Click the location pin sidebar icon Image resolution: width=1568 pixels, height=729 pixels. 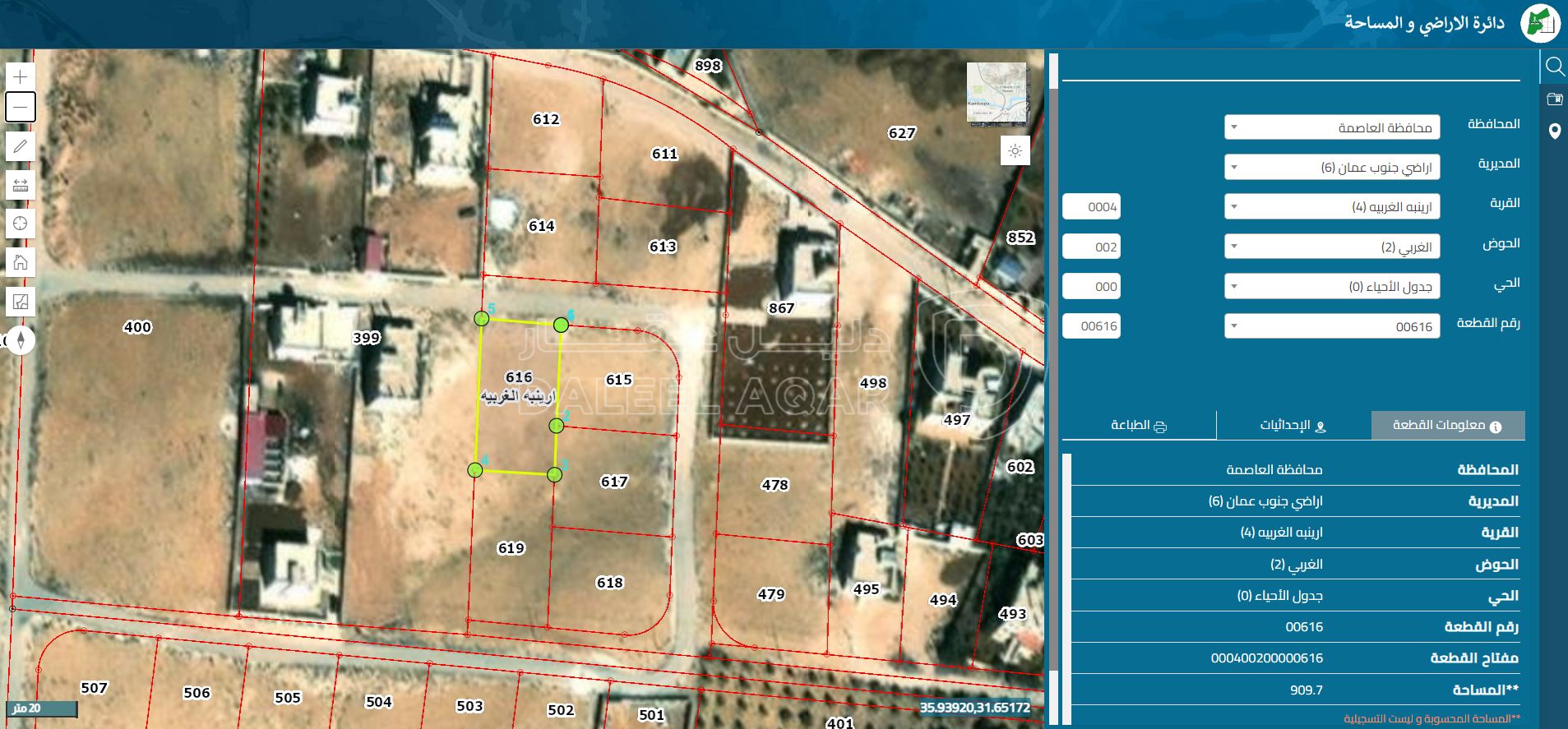click(x=1554, y=131)
